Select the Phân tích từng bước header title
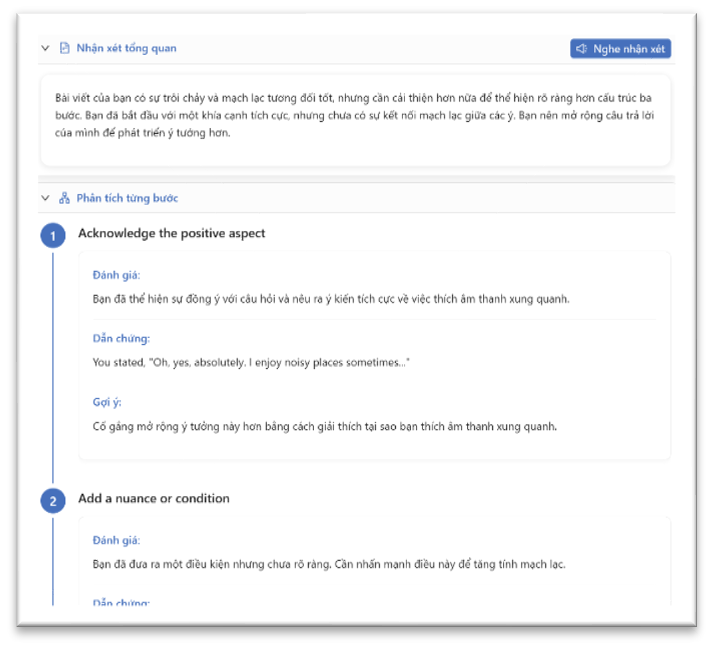715x647 pixels. tap(127, 198)
